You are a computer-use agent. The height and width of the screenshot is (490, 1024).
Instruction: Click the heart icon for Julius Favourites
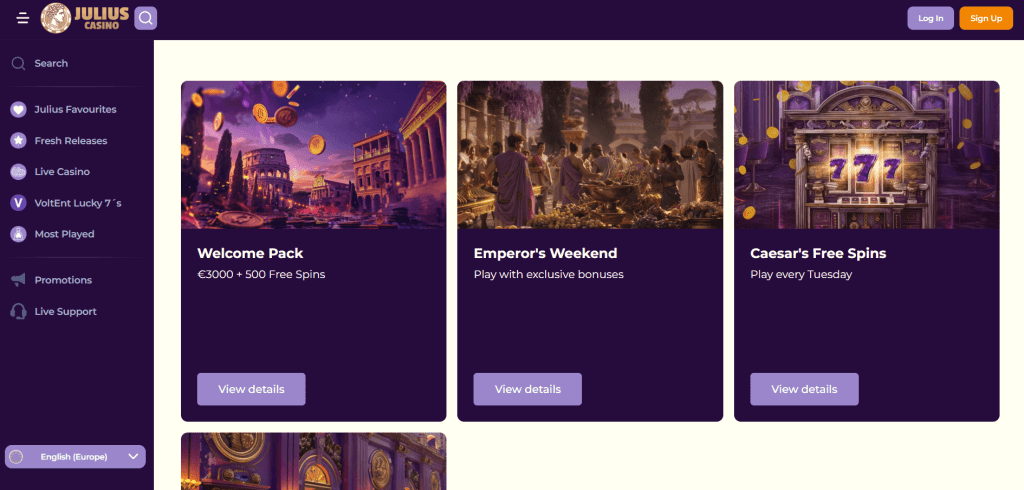pos(18,109)
